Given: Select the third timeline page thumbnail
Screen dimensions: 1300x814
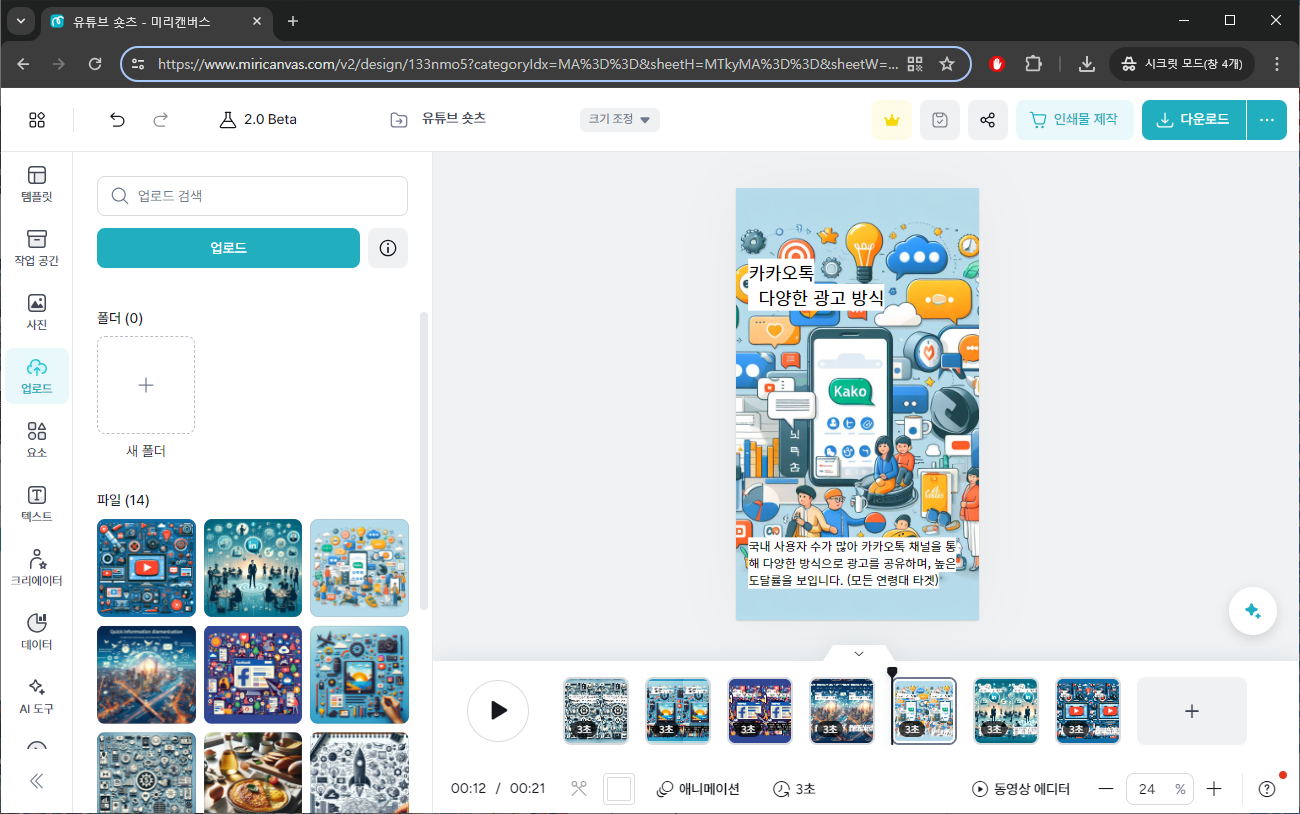Looking at the screenshot, I should pos(760,711).
